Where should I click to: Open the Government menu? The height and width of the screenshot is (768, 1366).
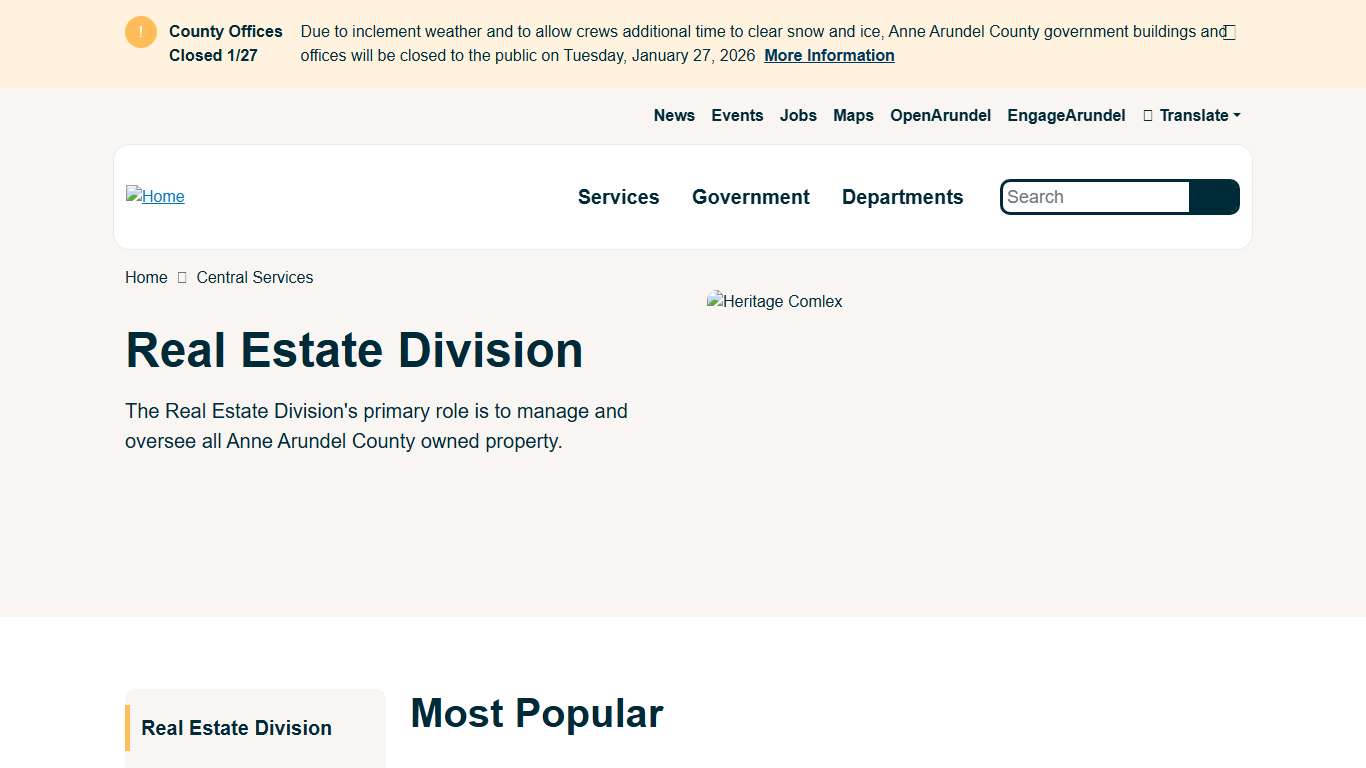coord(750,197)
